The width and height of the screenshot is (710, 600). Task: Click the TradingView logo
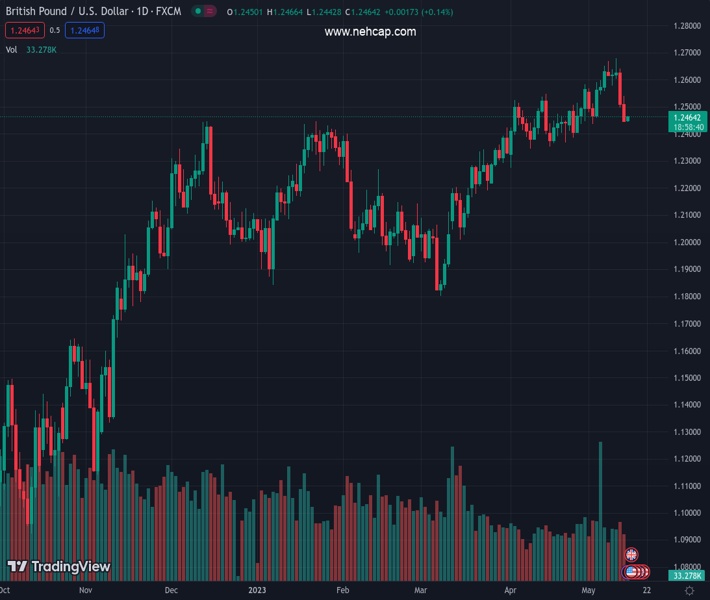click(x=58, y=567)
